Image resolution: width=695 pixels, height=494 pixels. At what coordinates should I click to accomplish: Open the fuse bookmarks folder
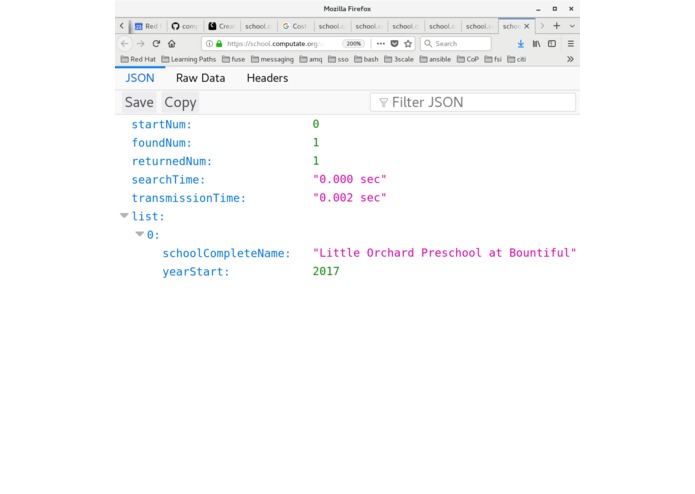click(x=234, y=59)
